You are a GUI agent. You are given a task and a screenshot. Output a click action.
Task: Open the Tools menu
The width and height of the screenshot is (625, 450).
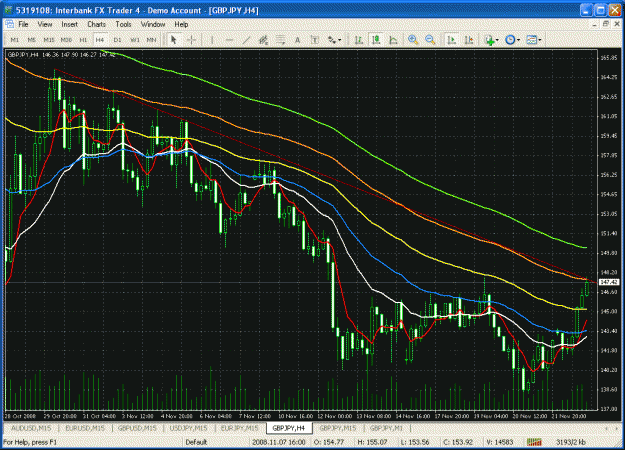coord(123,24)
